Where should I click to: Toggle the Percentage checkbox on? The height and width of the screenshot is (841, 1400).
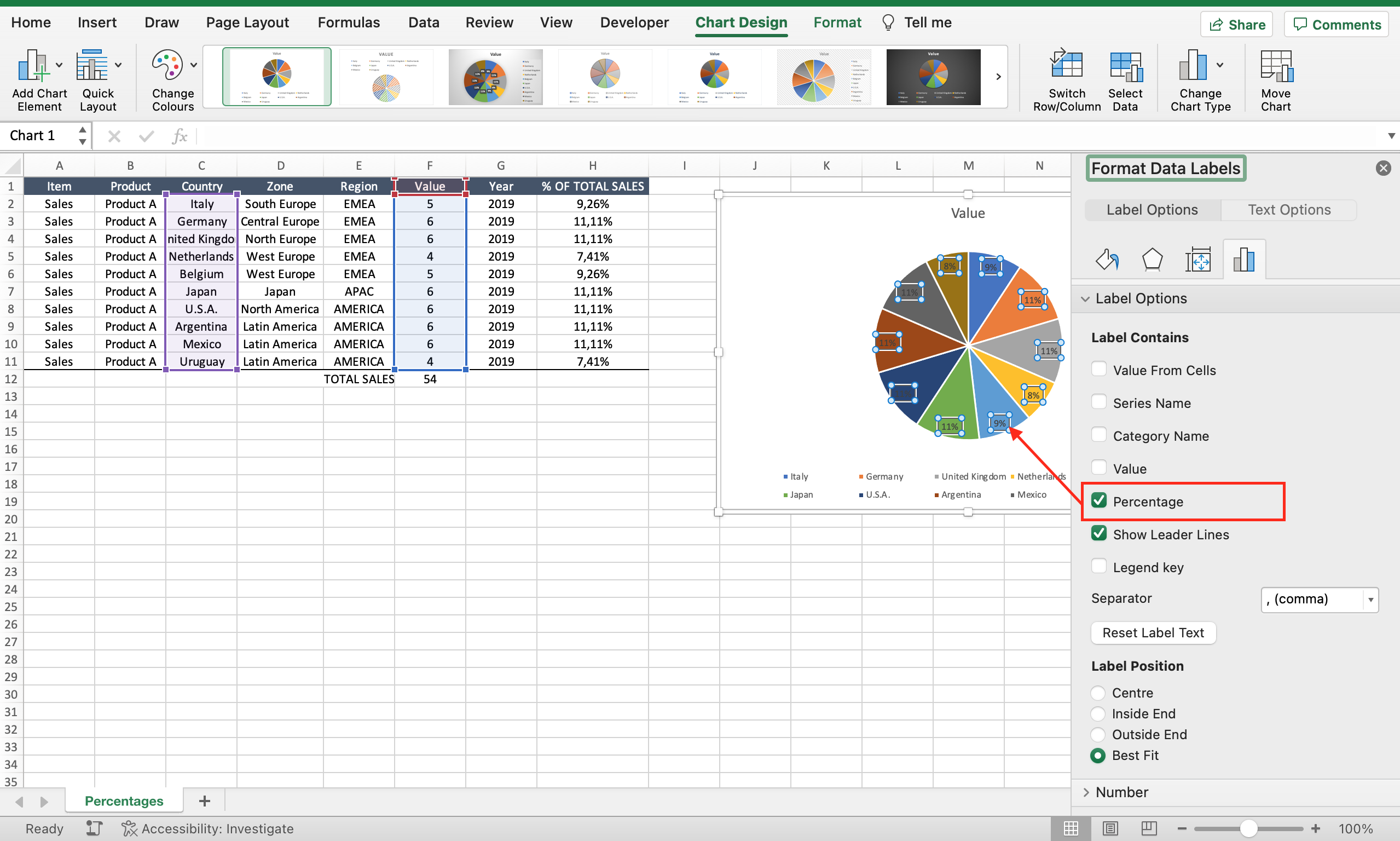pos(1100,501)
